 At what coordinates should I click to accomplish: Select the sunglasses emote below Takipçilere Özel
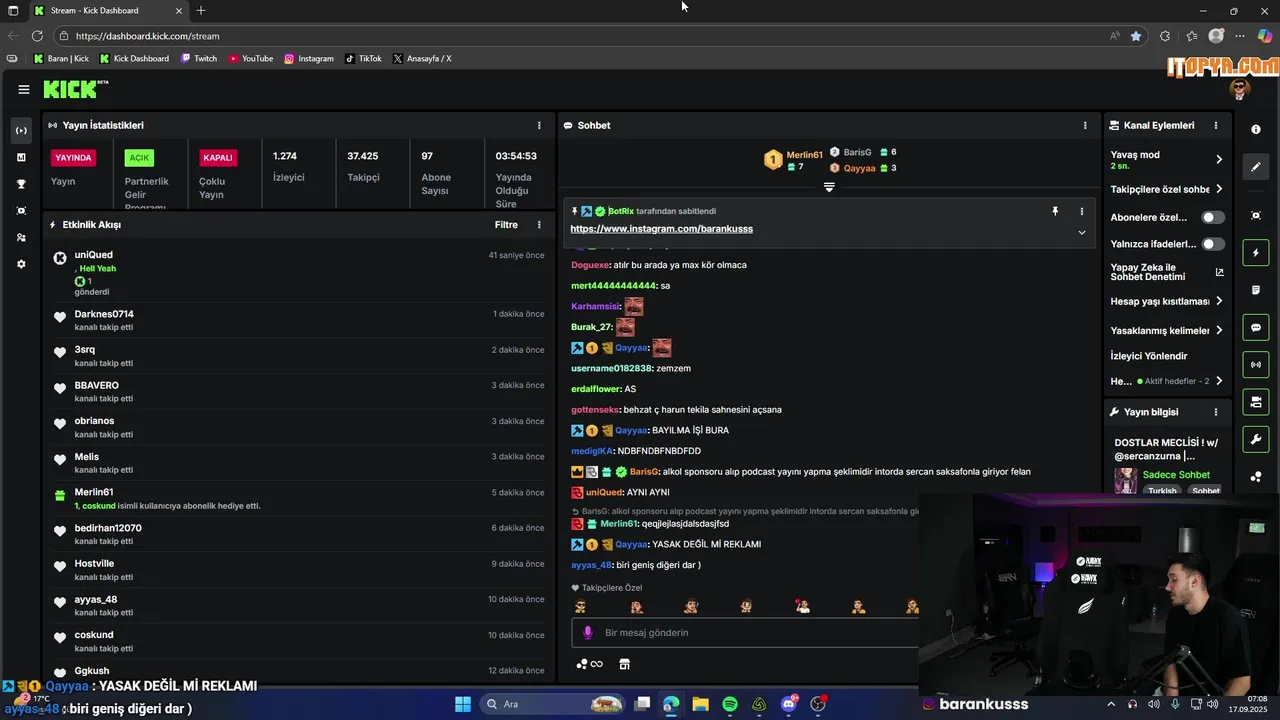580,606
